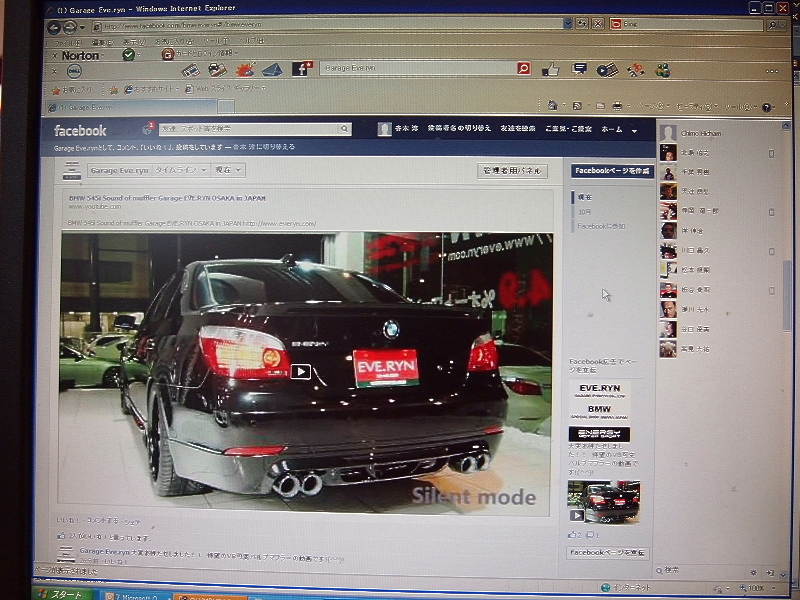Image resolution: width=800 pixels, height=600 pixels.
Task: Click the Facebook search input field
Action: point(248,129)
